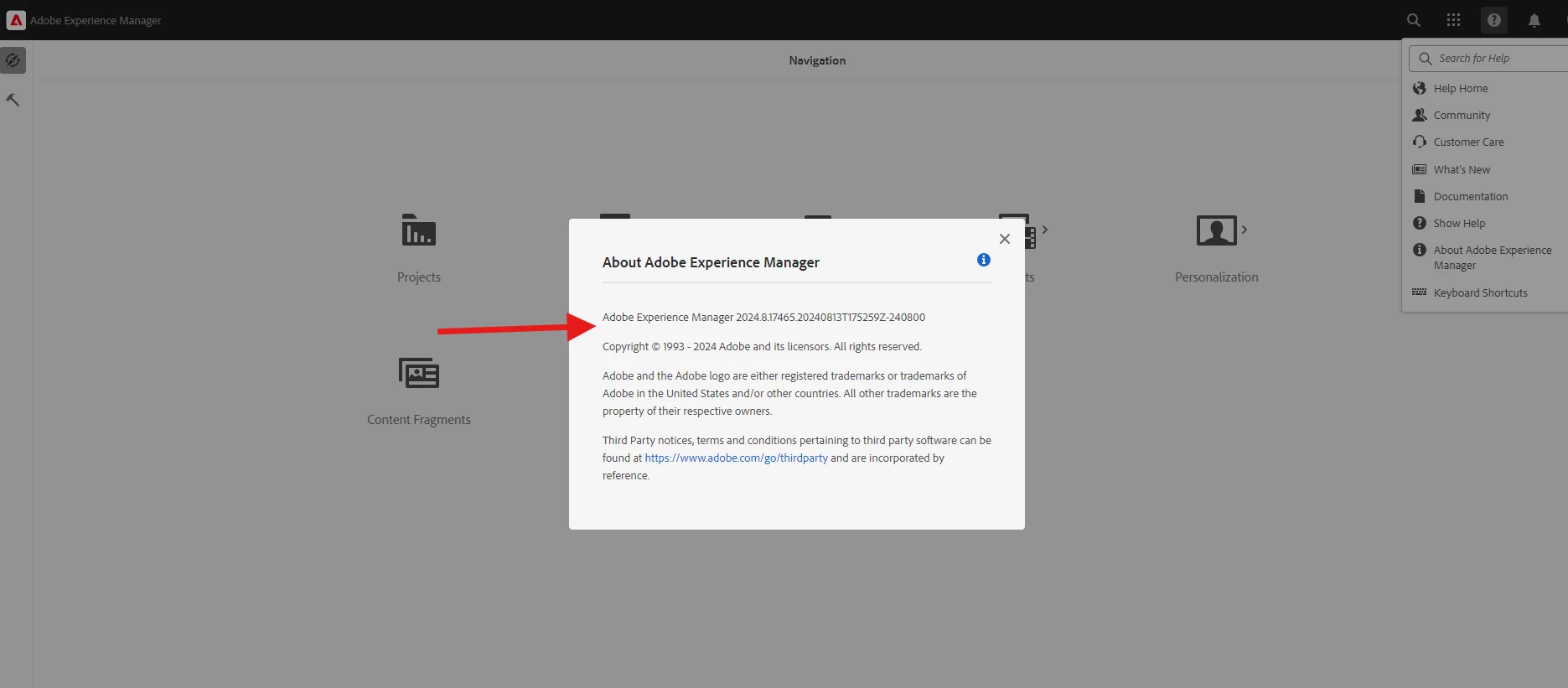Screen dimensions: 1568x688
Task: Click the Content Fragments label
Action: [419, 420]
